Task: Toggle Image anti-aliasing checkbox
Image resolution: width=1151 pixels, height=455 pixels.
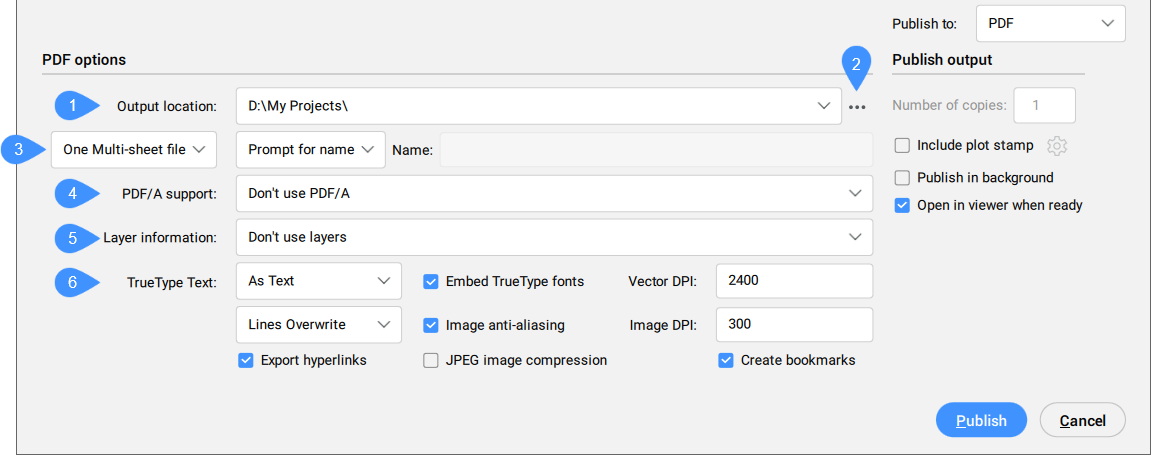Action: pyautogui.click(x=431, y=325)
